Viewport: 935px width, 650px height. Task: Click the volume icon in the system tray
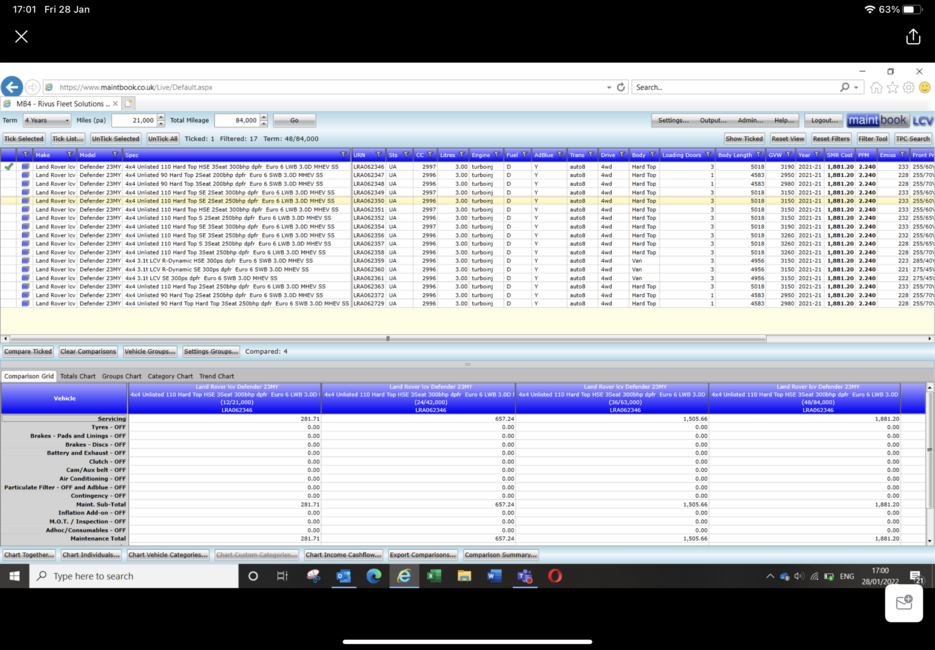[799, 576]
